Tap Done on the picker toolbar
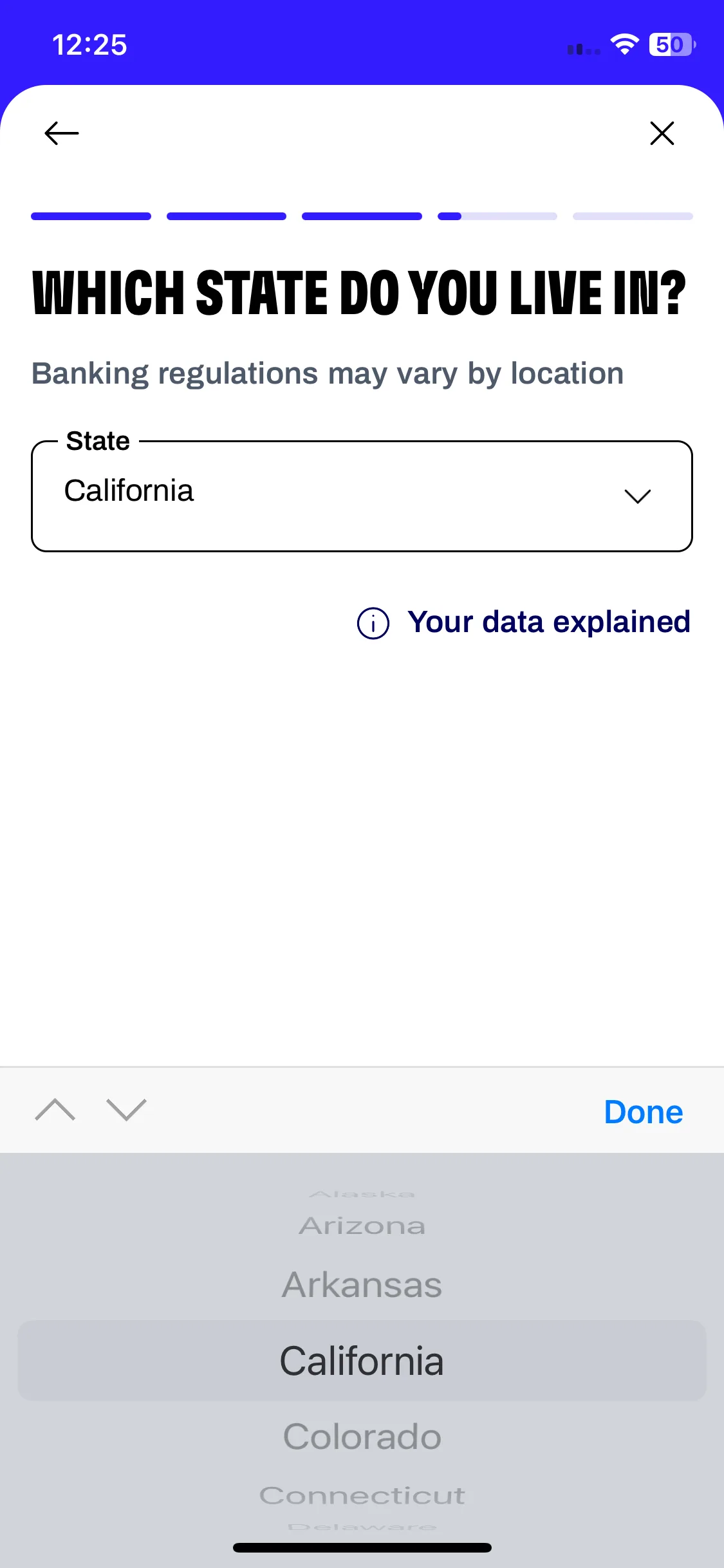724x1568 pixels. pyautogui.click(x=644, y=1112)
